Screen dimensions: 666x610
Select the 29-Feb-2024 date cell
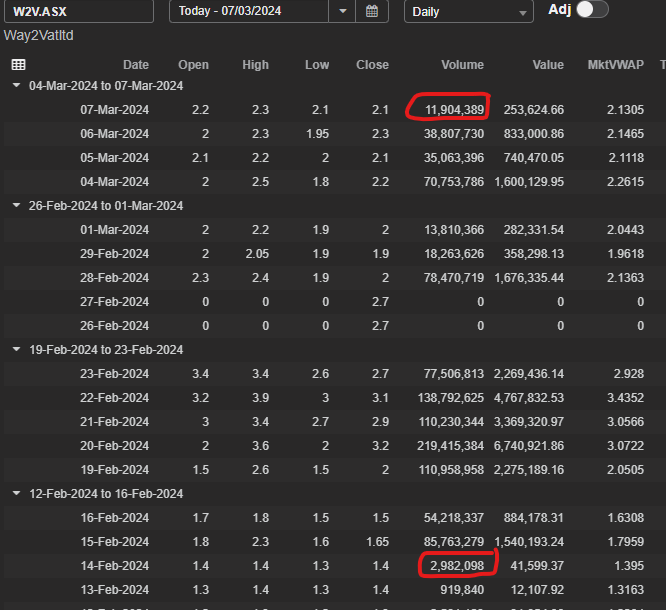(x=114, y=254)
